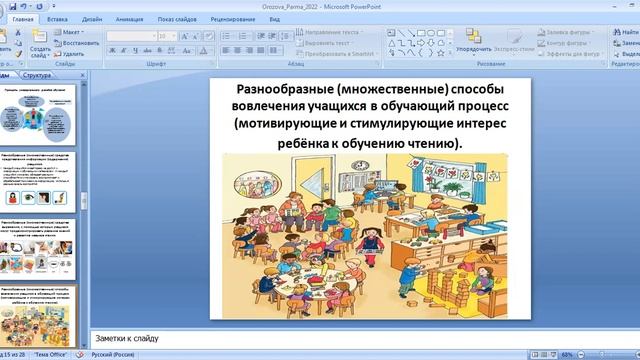The image size is (640, 360).
Task: Select the oval shape in shapes gallery
Action: (431, 33)
